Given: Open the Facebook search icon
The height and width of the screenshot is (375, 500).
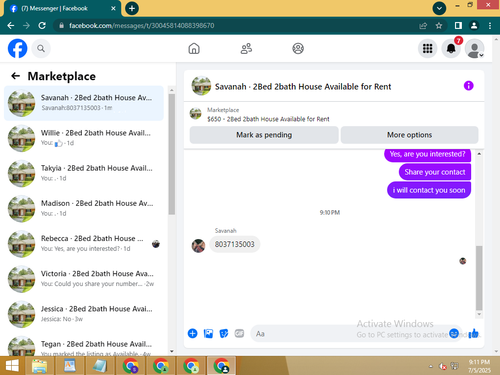Looking at the screenshot, I should coord(41,49).
